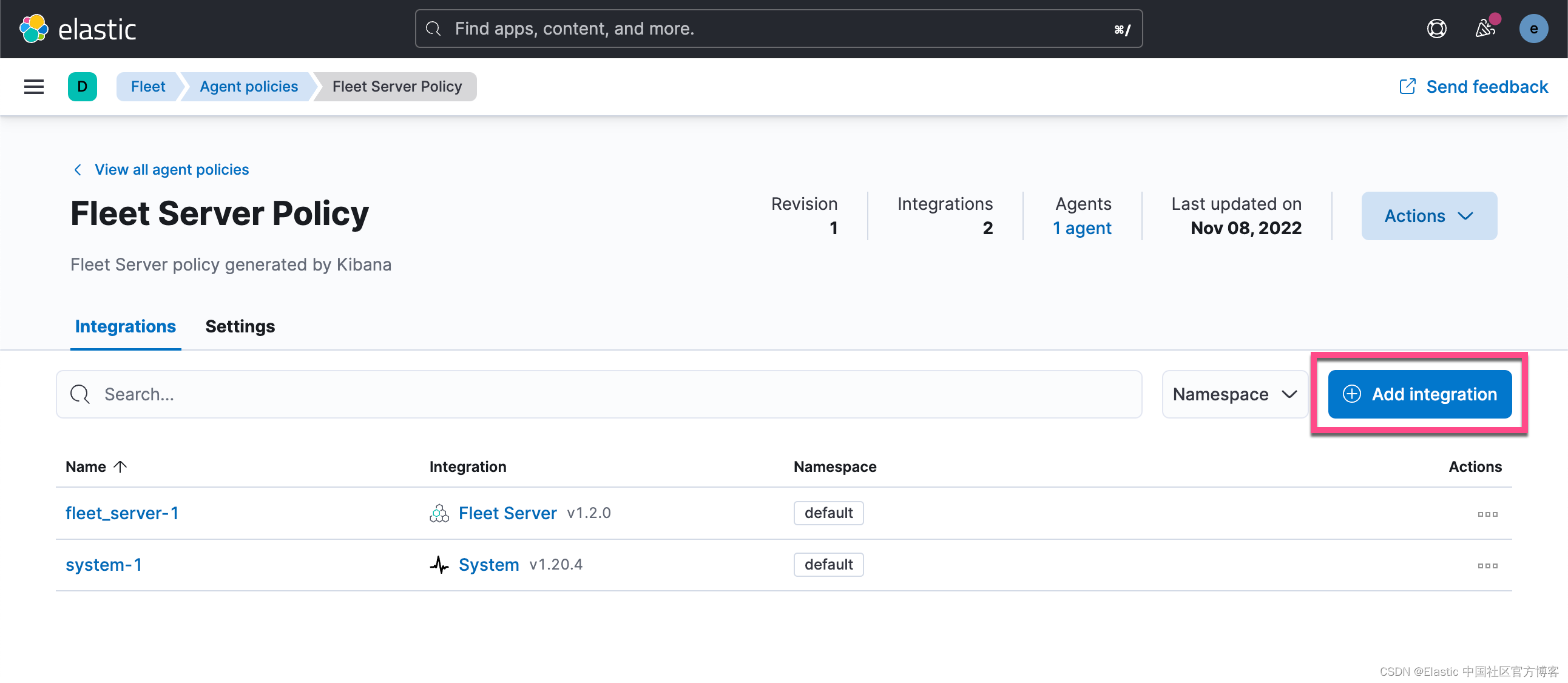The height and width of the screenshot is (683, 1568).
Task: Open the system-1 integration policy
Action: [104, 564]
